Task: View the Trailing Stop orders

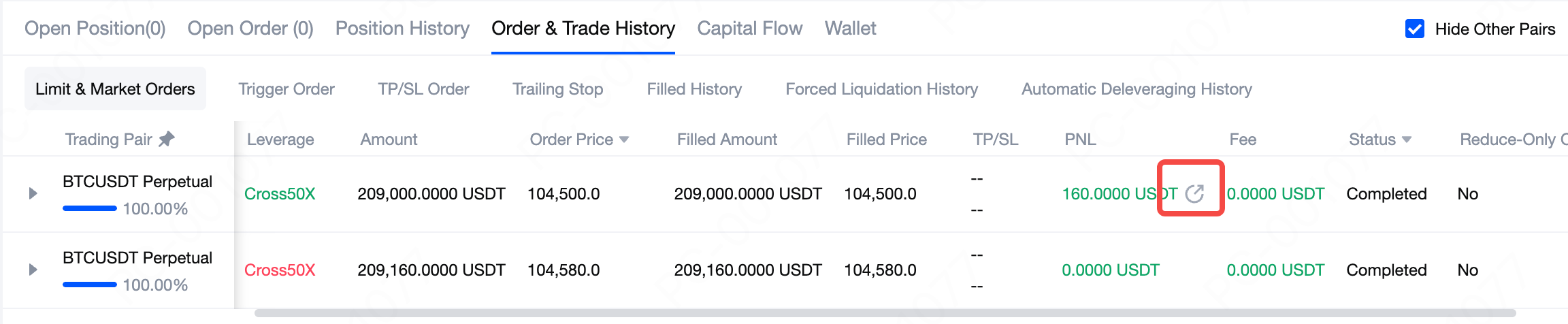Action: click(x=557, y=89)
